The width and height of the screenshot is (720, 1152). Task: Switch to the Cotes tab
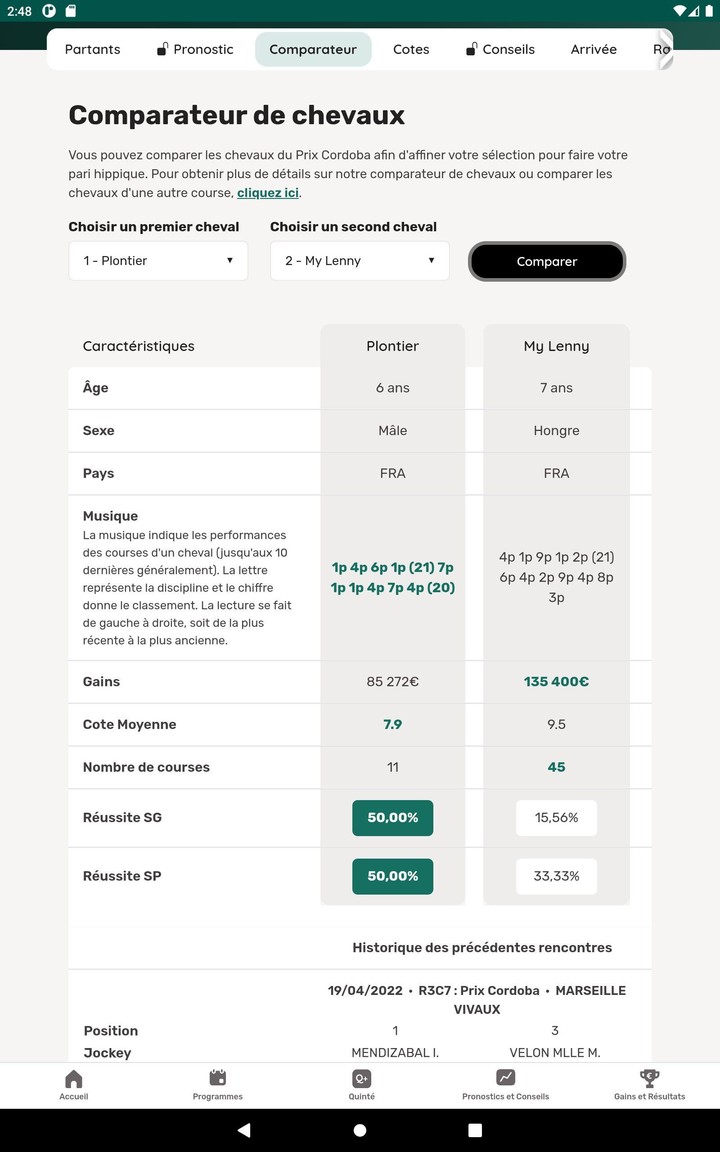(411, 49)
